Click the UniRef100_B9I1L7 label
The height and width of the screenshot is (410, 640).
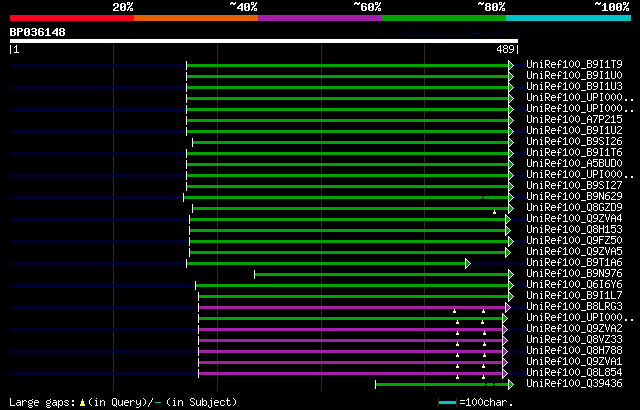(574, 296)
